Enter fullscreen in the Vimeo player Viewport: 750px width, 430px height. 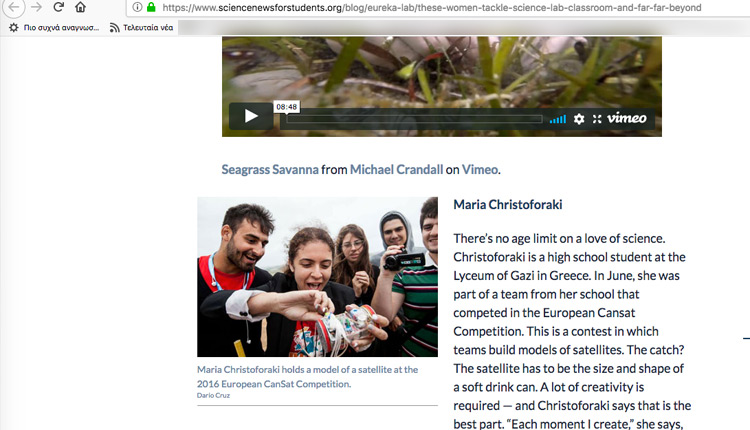(597, 119)
